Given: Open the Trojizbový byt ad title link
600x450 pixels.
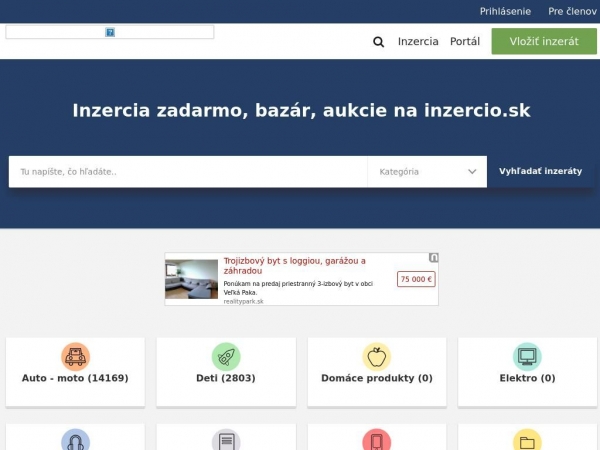Looking at the screenshot, I should coord(294,266).
